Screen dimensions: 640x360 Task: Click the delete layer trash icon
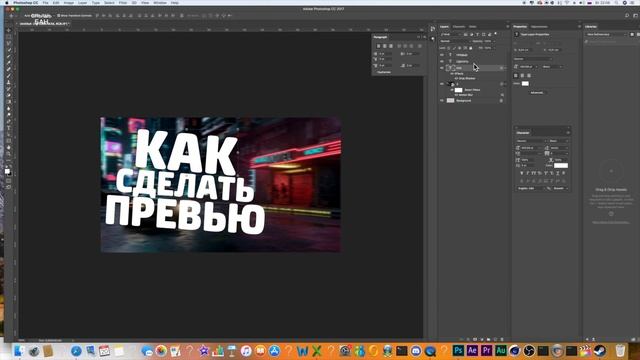coord(502,339)
